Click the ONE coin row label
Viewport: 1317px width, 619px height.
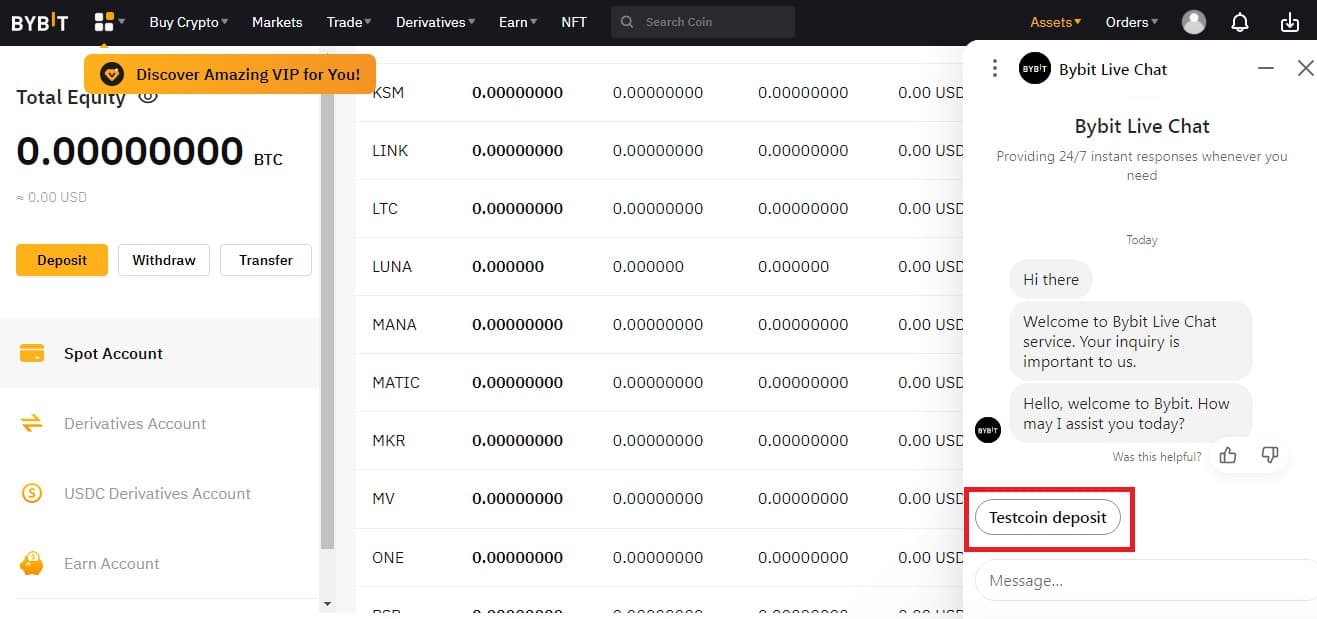tap(388, 556)
